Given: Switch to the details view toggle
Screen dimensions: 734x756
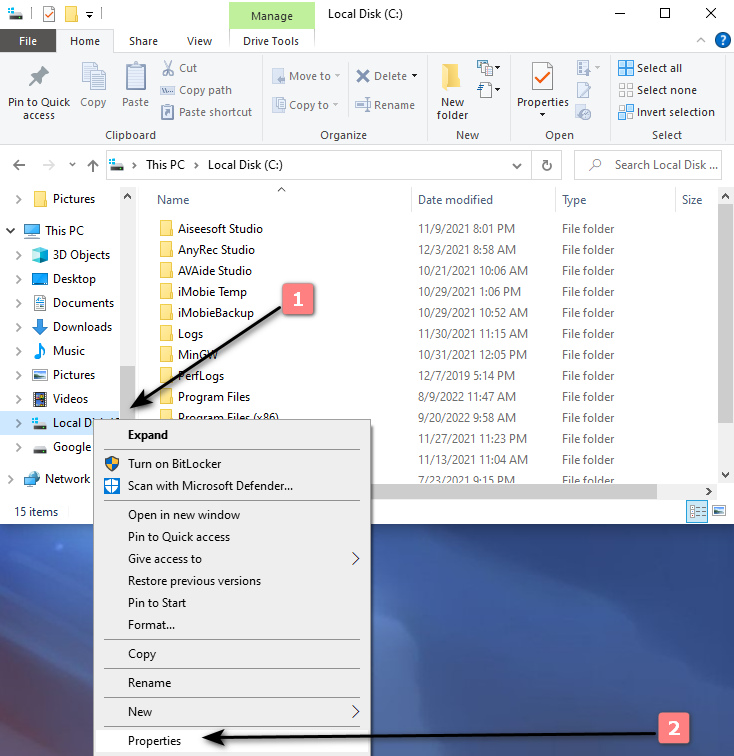Looking at the screenshot, I should [698, 512].
